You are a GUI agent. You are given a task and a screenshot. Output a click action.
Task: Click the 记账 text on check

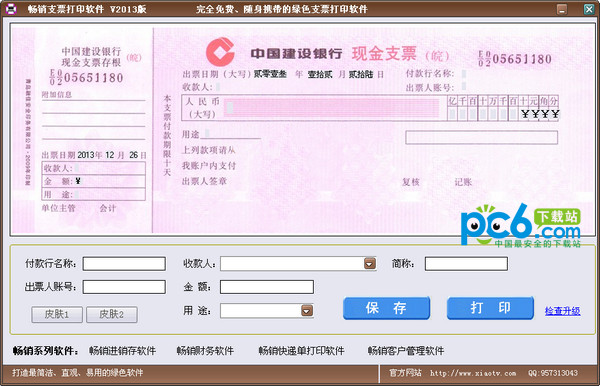(x=463, y=182)
